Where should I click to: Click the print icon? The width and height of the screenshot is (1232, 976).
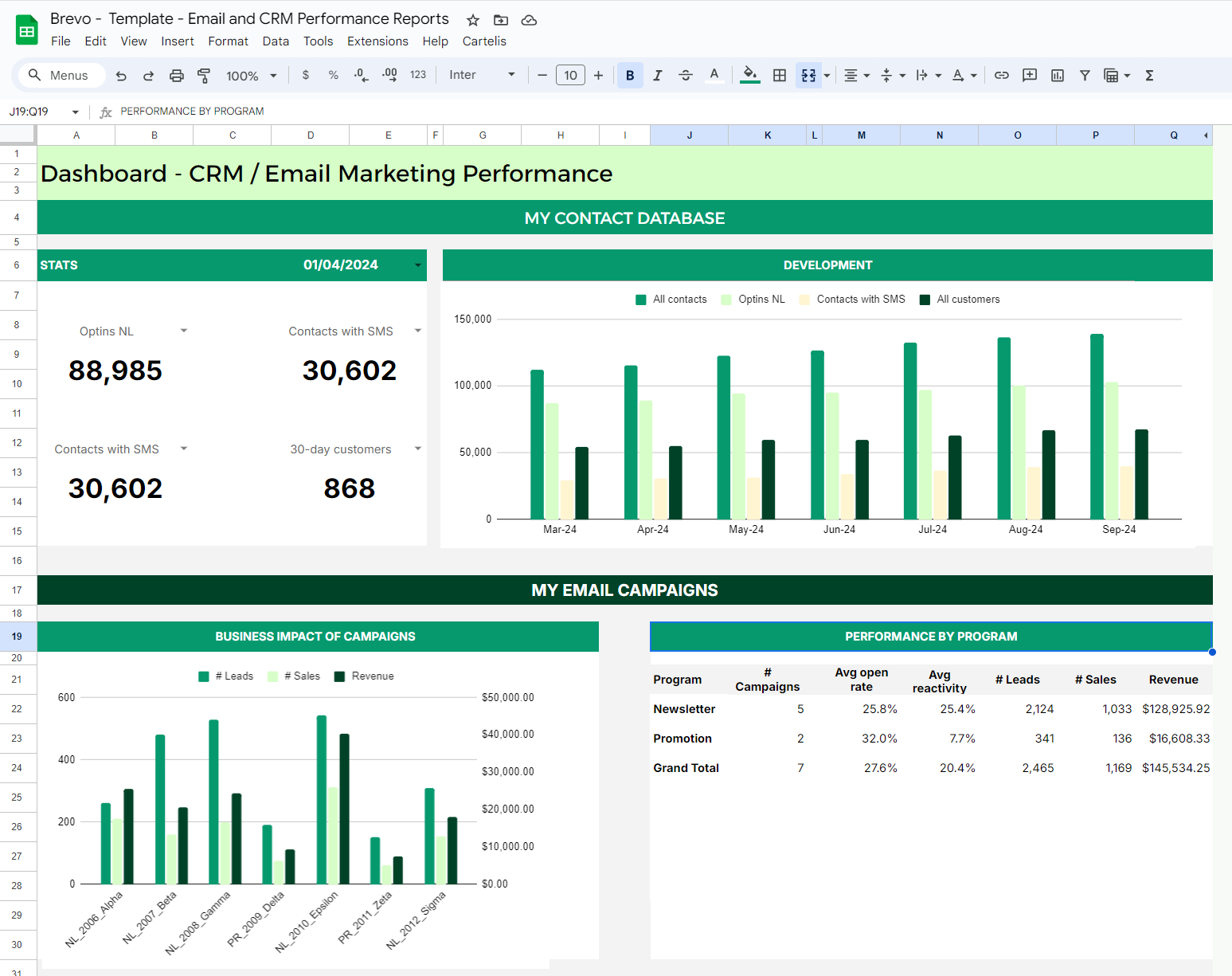click(x=177, y=76)
